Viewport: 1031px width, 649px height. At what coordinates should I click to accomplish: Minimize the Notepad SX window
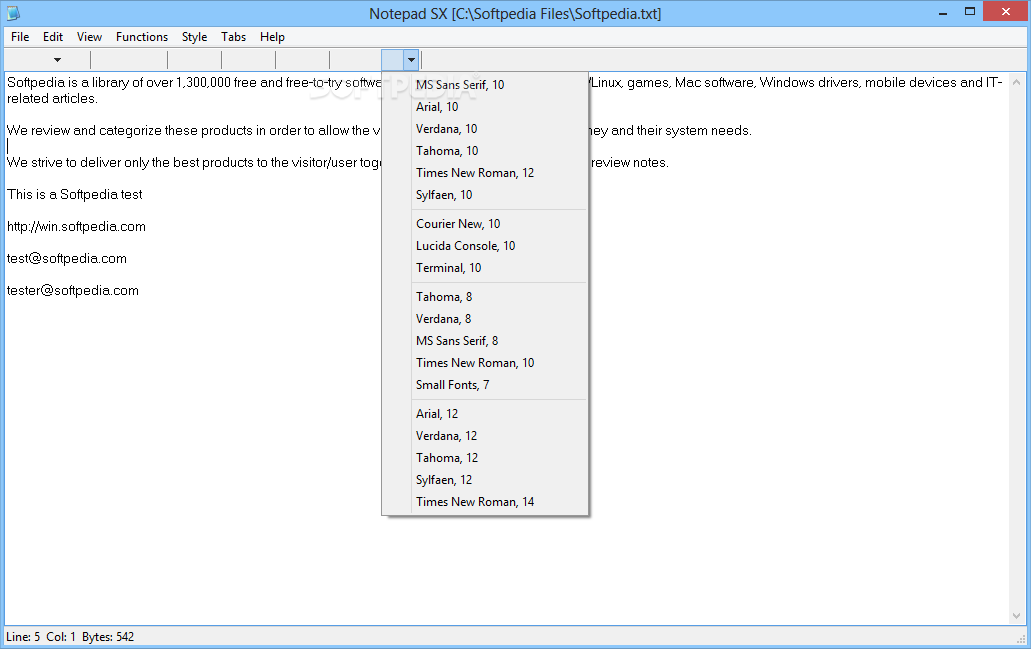point(943,12)
